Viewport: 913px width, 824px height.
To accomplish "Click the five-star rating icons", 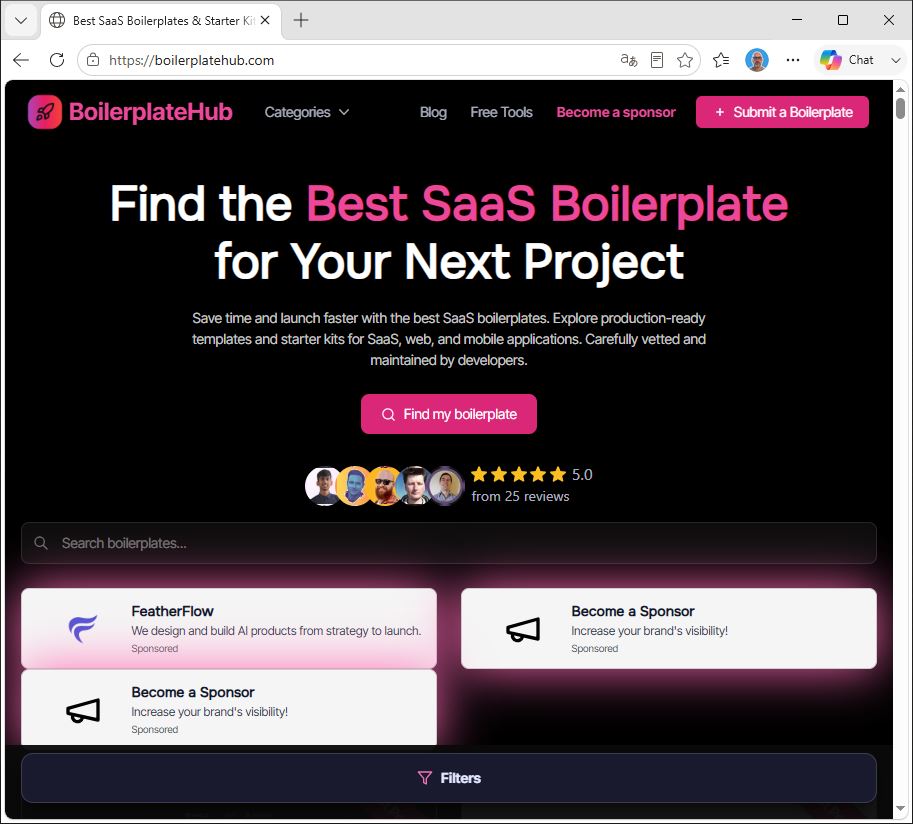I will [x=518, y=475].
